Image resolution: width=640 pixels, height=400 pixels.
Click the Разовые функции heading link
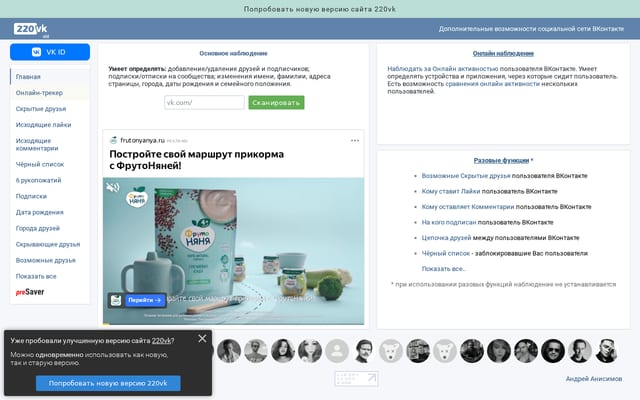[x=501, y=160]
